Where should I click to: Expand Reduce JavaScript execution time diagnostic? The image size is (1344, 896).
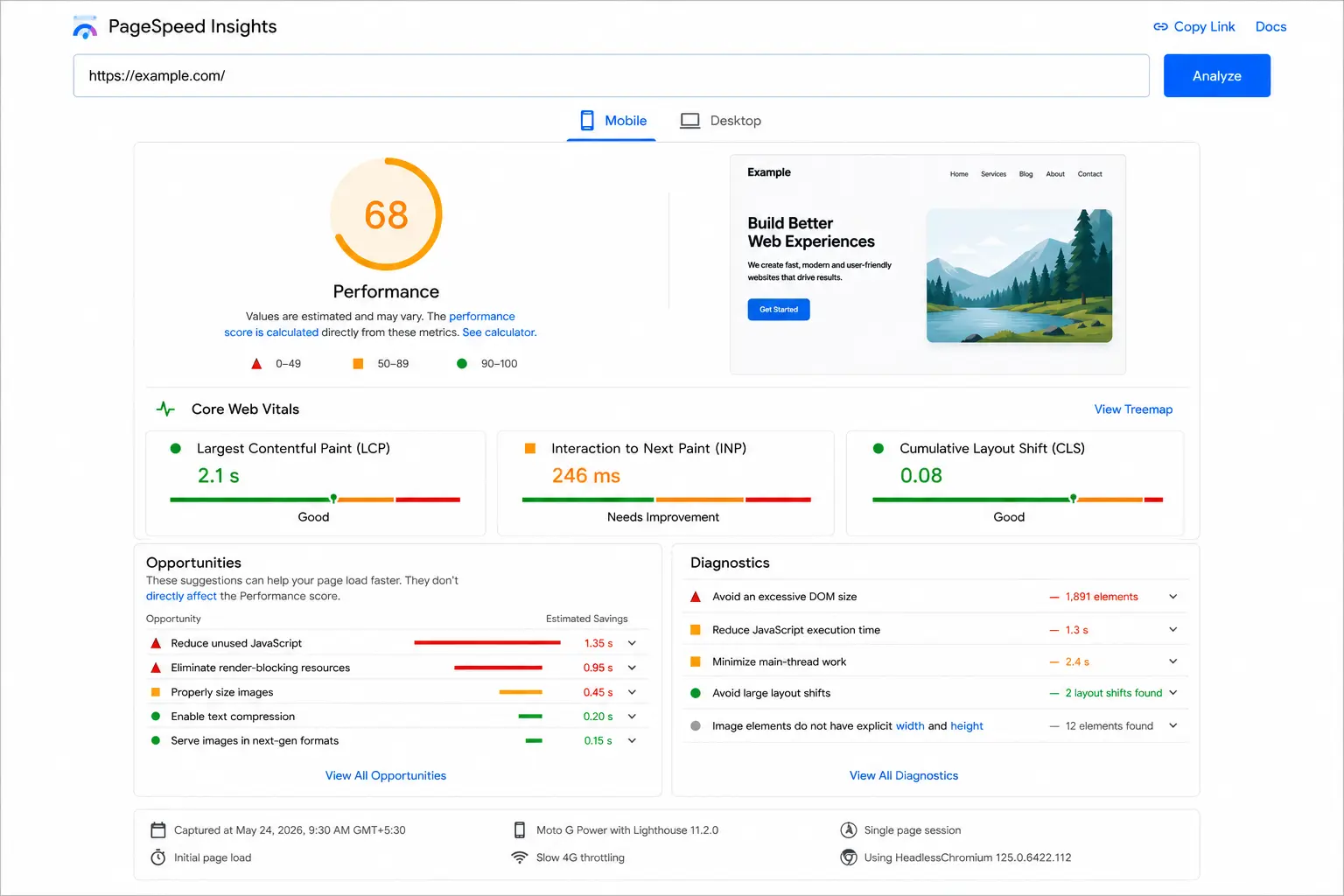[x=1173, y=630]
